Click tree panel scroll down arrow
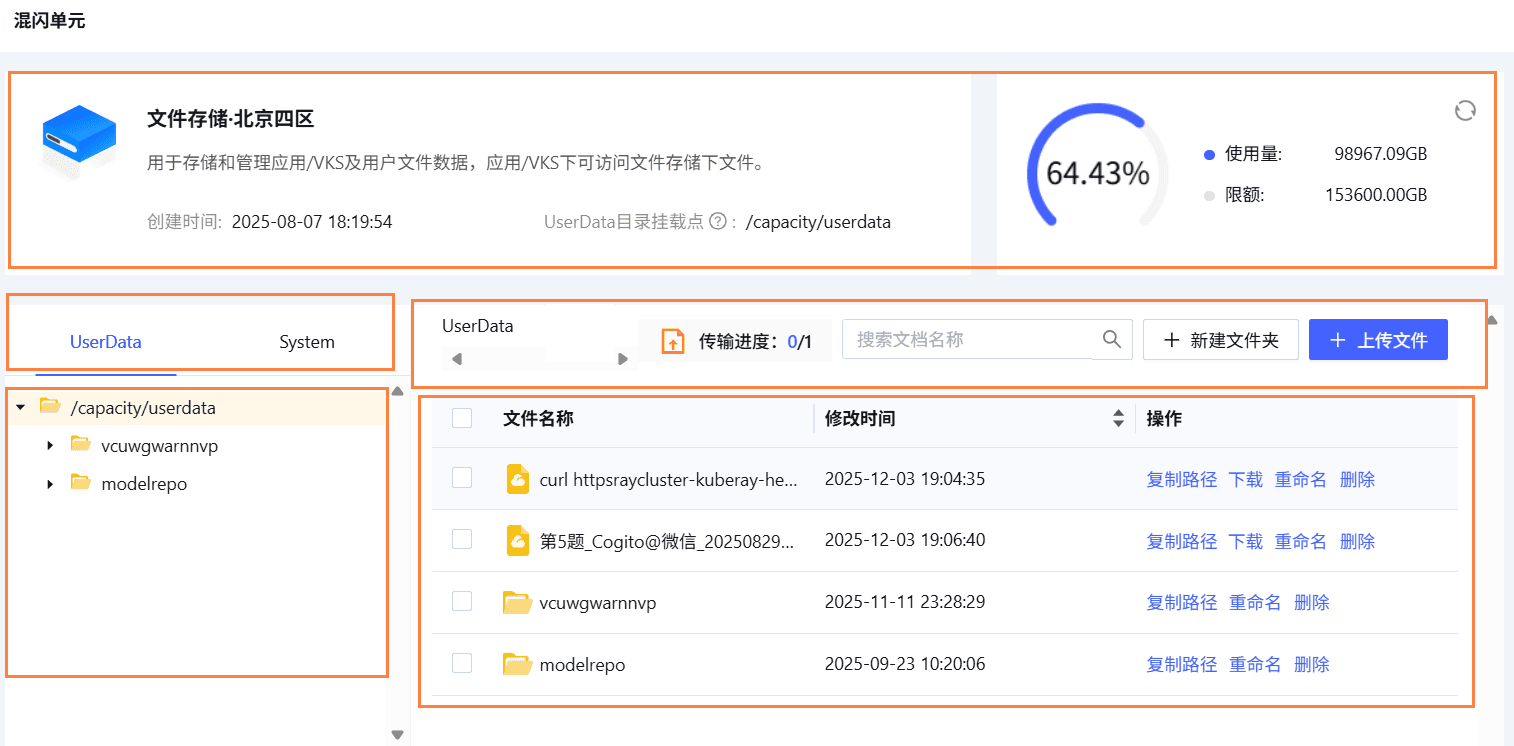Screen dimensions: 1514x746 pos(397,735)
